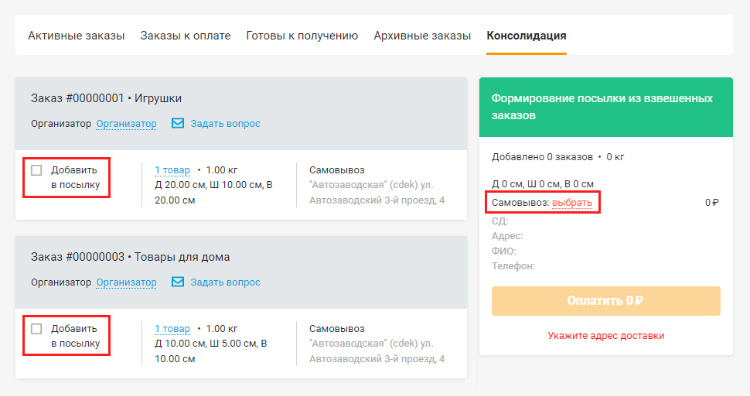750x396 pixels.
Task: Open Организатор link in order #00000003
Action: (x=126, y=283)
